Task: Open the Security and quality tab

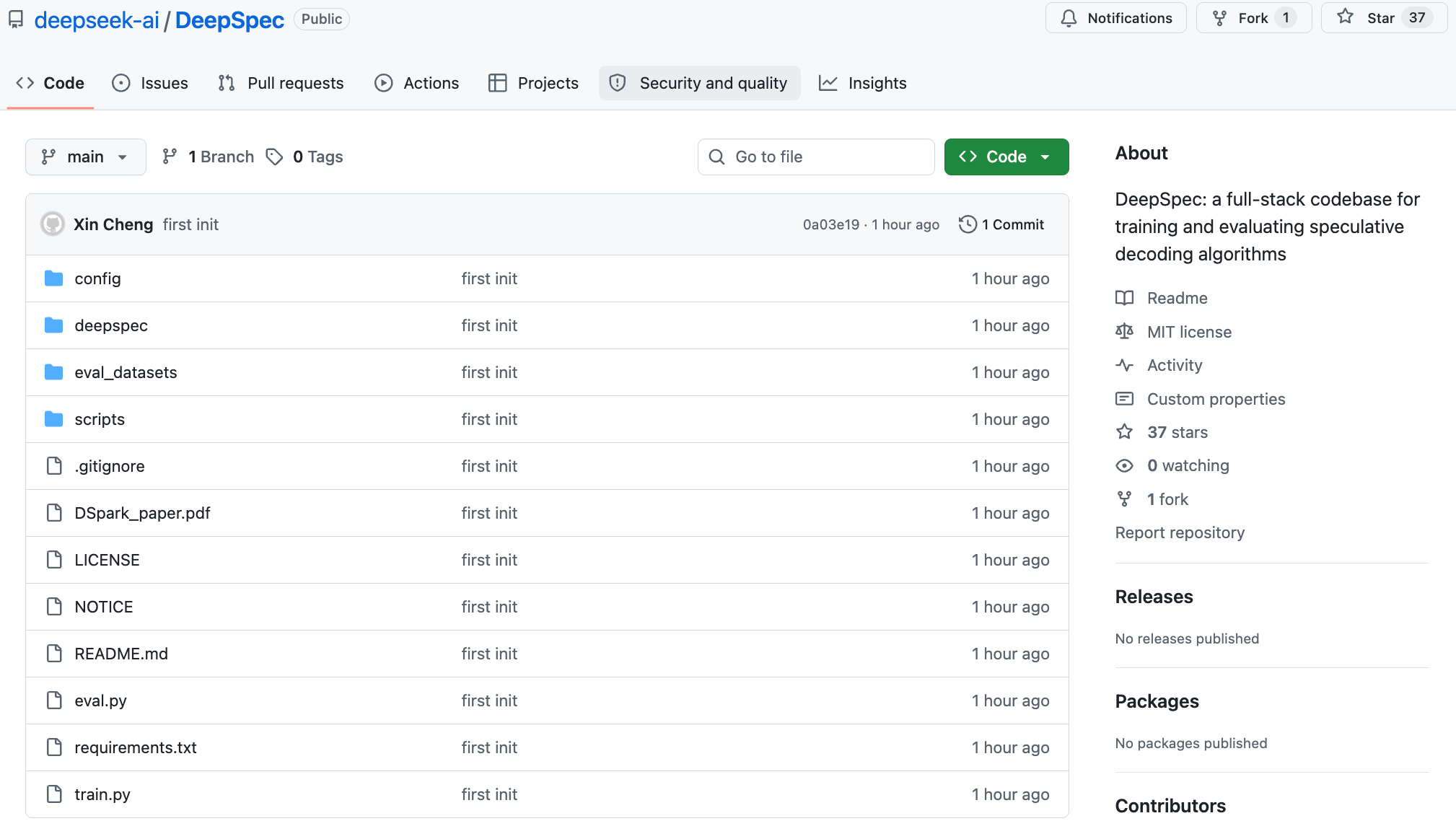Action: (699, 83)
